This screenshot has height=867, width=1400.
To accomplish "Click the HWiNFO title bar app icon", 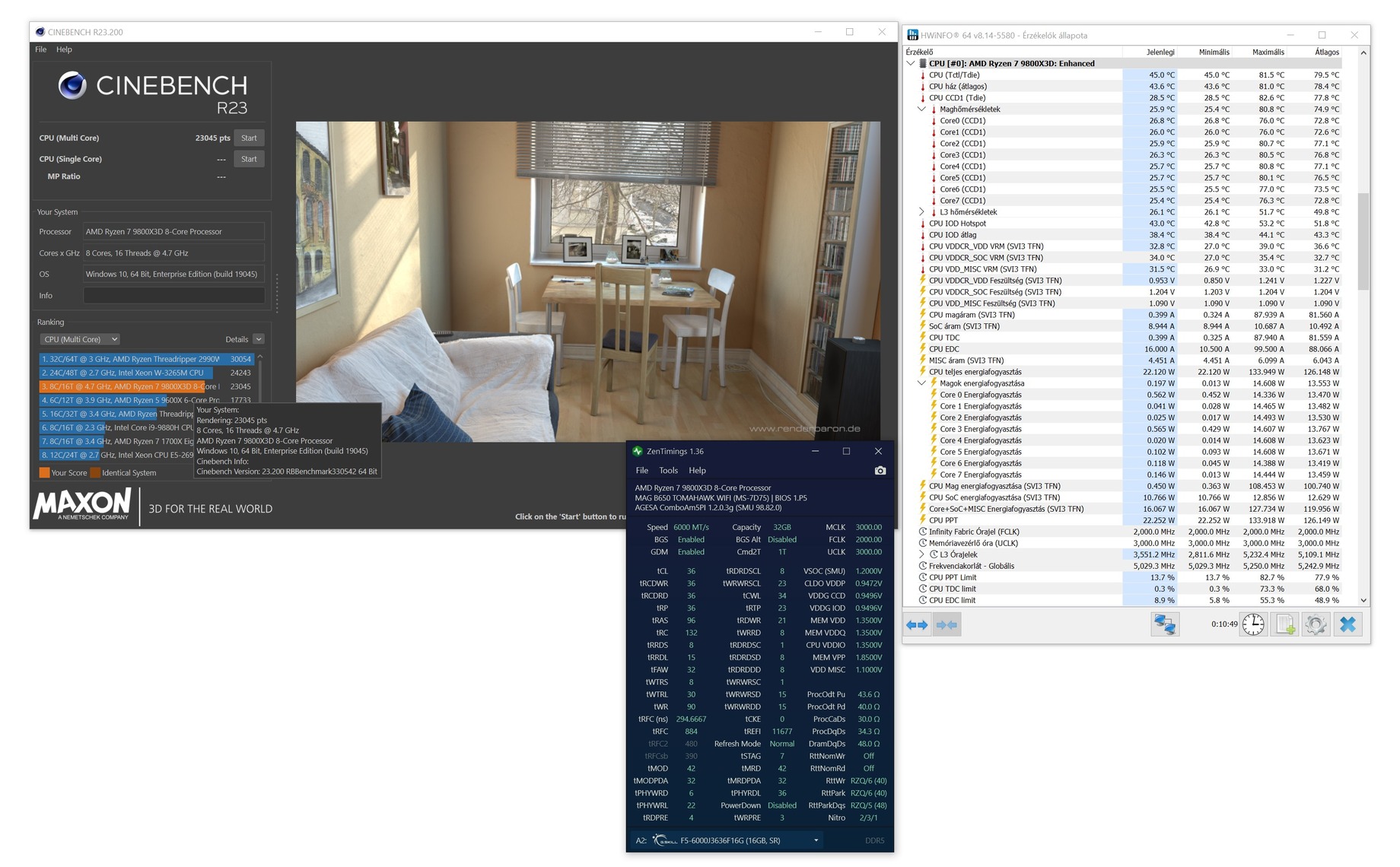I will (912, 35).
